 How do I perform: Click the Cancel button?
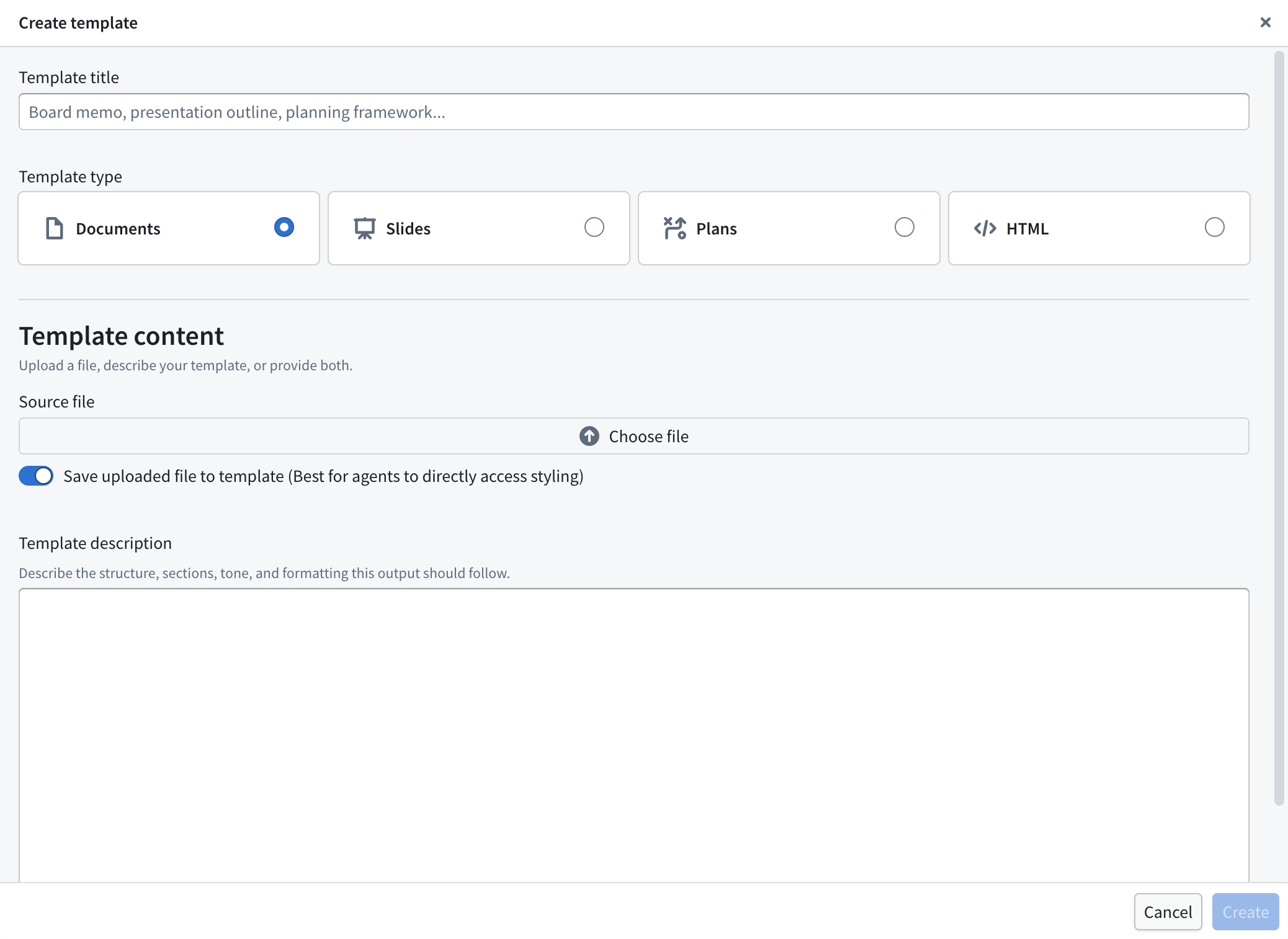pos(1168,912)
